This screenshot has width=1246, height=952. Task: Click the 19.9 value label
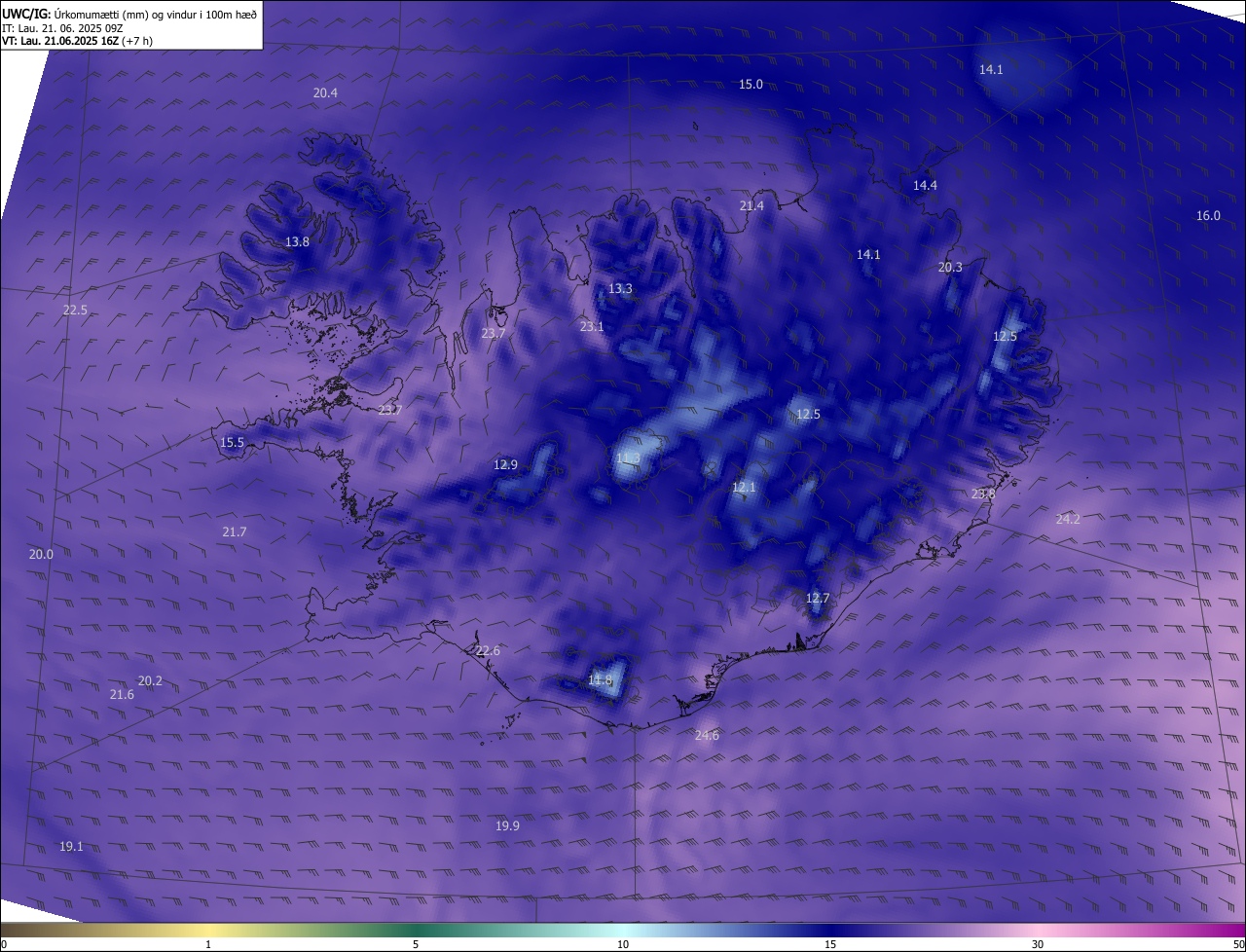click(507, 826)
